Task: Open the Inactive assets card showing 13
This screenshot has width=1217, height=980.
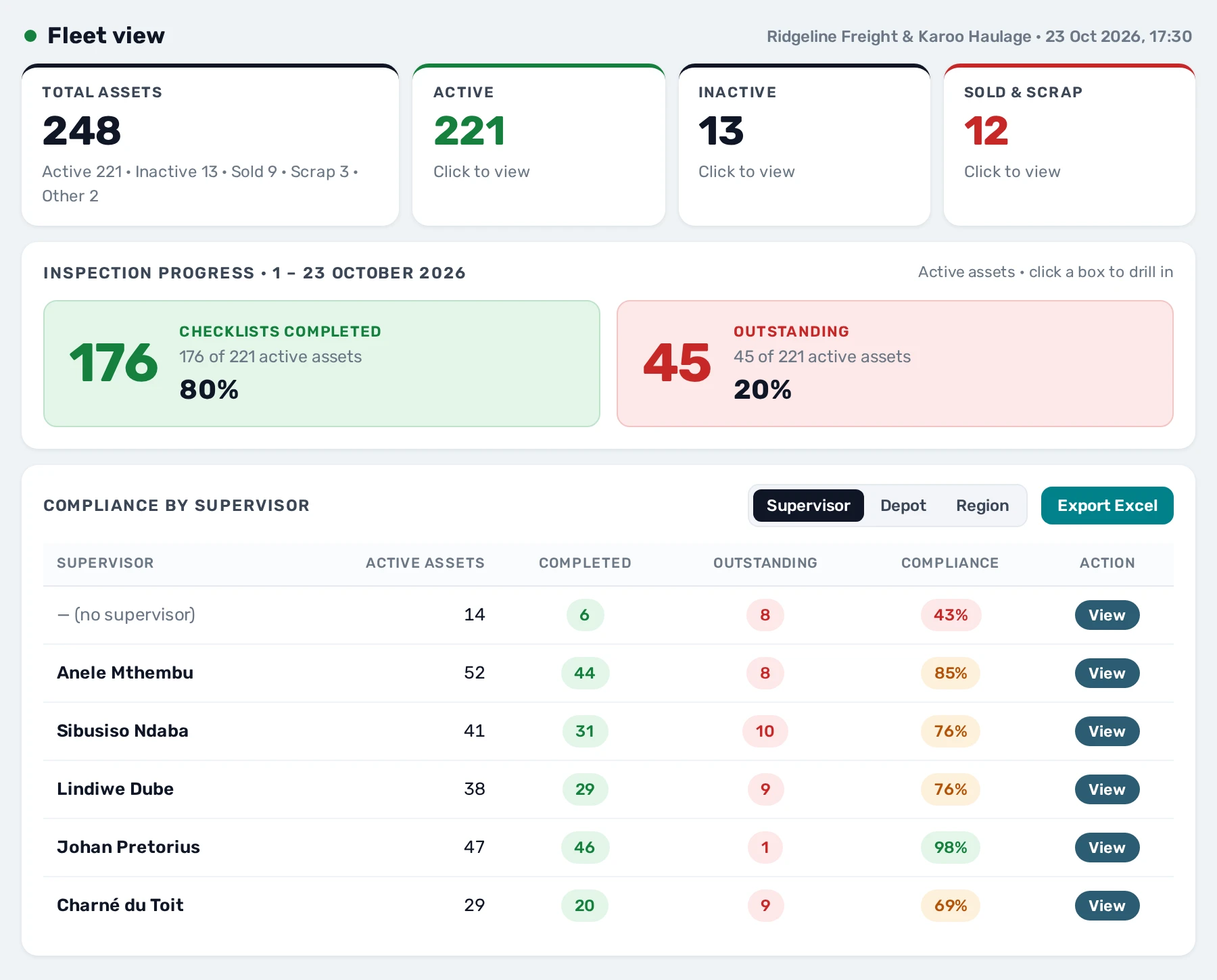Action: click(805, 145)
